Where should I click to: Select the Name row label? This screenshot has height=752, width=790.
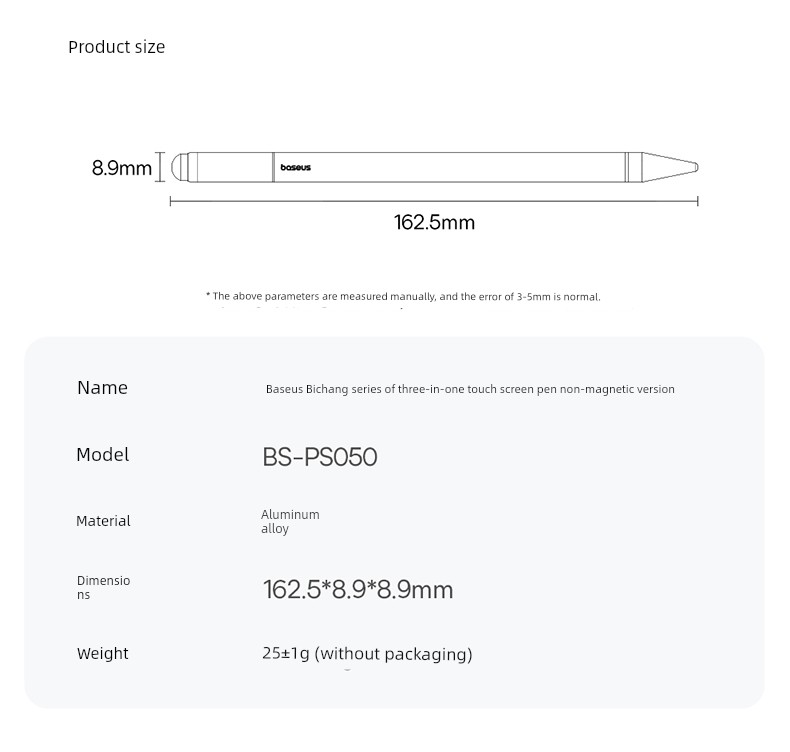pyautogui.click(x=102, y=387)
